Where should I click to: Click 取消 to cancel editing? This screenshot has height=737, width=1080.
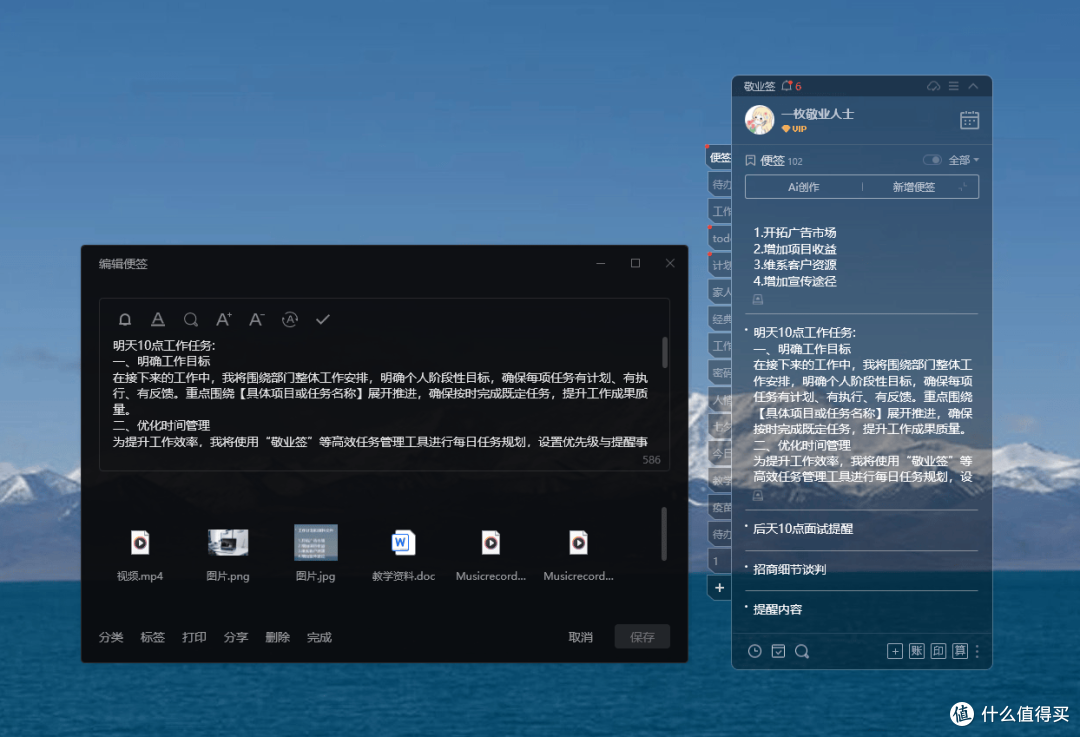pos(581,637)
